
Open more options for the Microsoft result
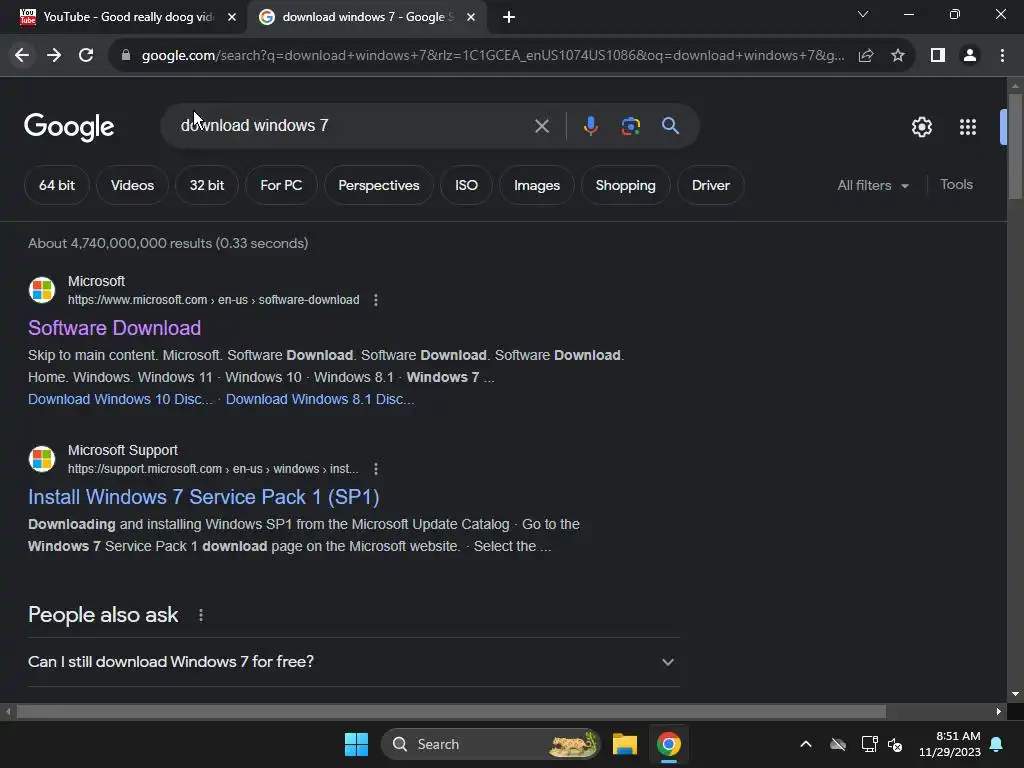376,300
